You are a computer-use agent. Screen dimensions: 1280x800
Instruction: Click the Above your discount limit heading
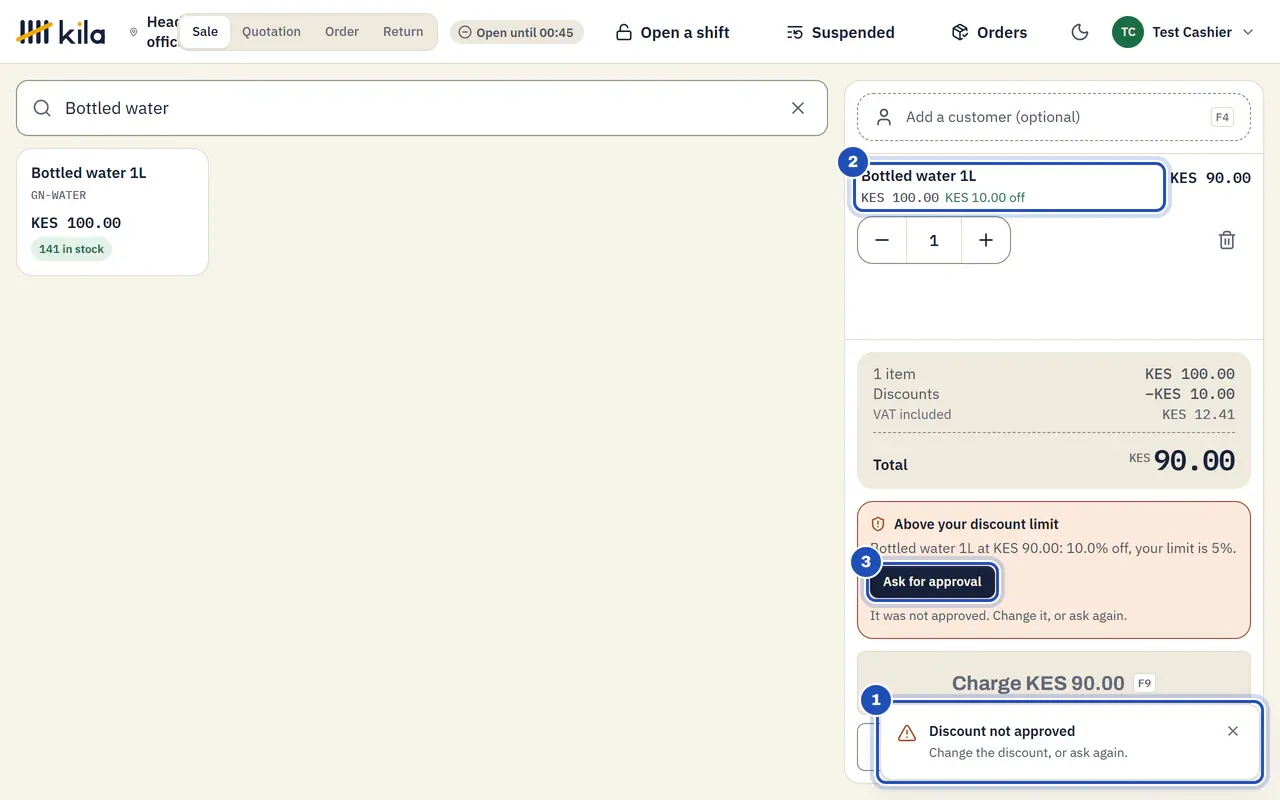click(x=976, y=524)
